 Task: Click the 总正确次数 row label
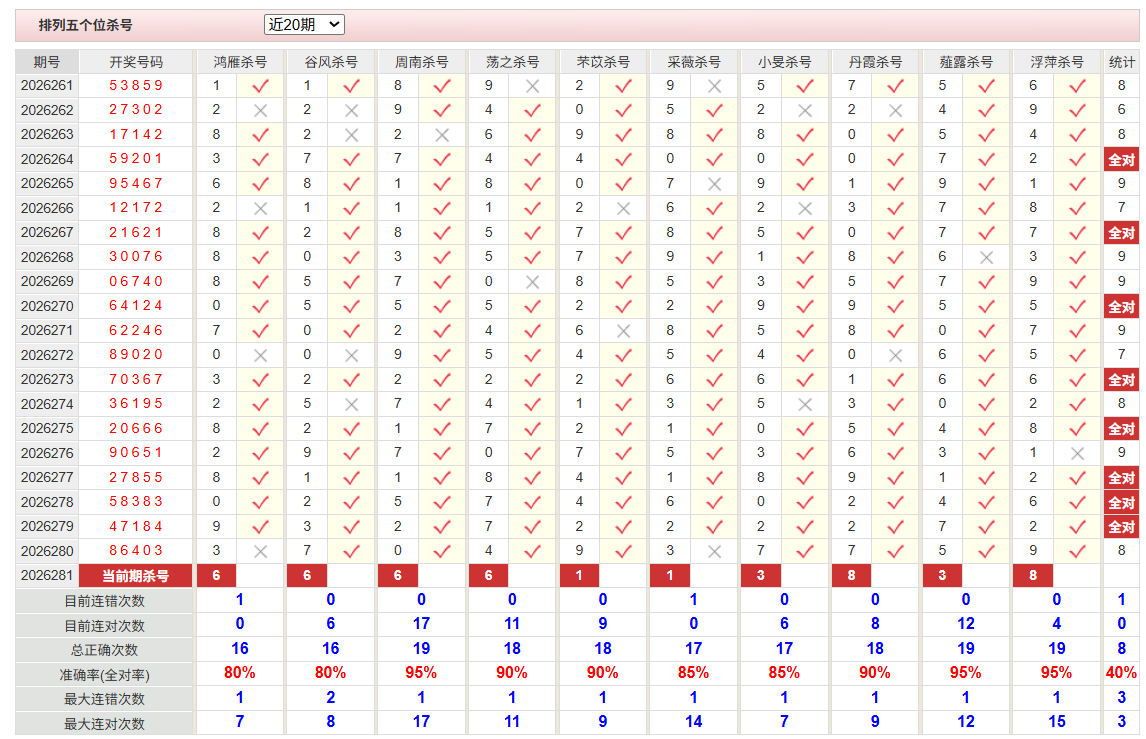pyautogui.click(x=105, y=650)
